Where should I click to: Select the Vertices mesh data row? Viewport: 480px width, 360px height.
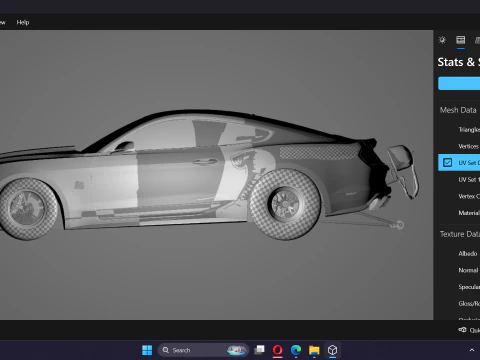point(459,146)
